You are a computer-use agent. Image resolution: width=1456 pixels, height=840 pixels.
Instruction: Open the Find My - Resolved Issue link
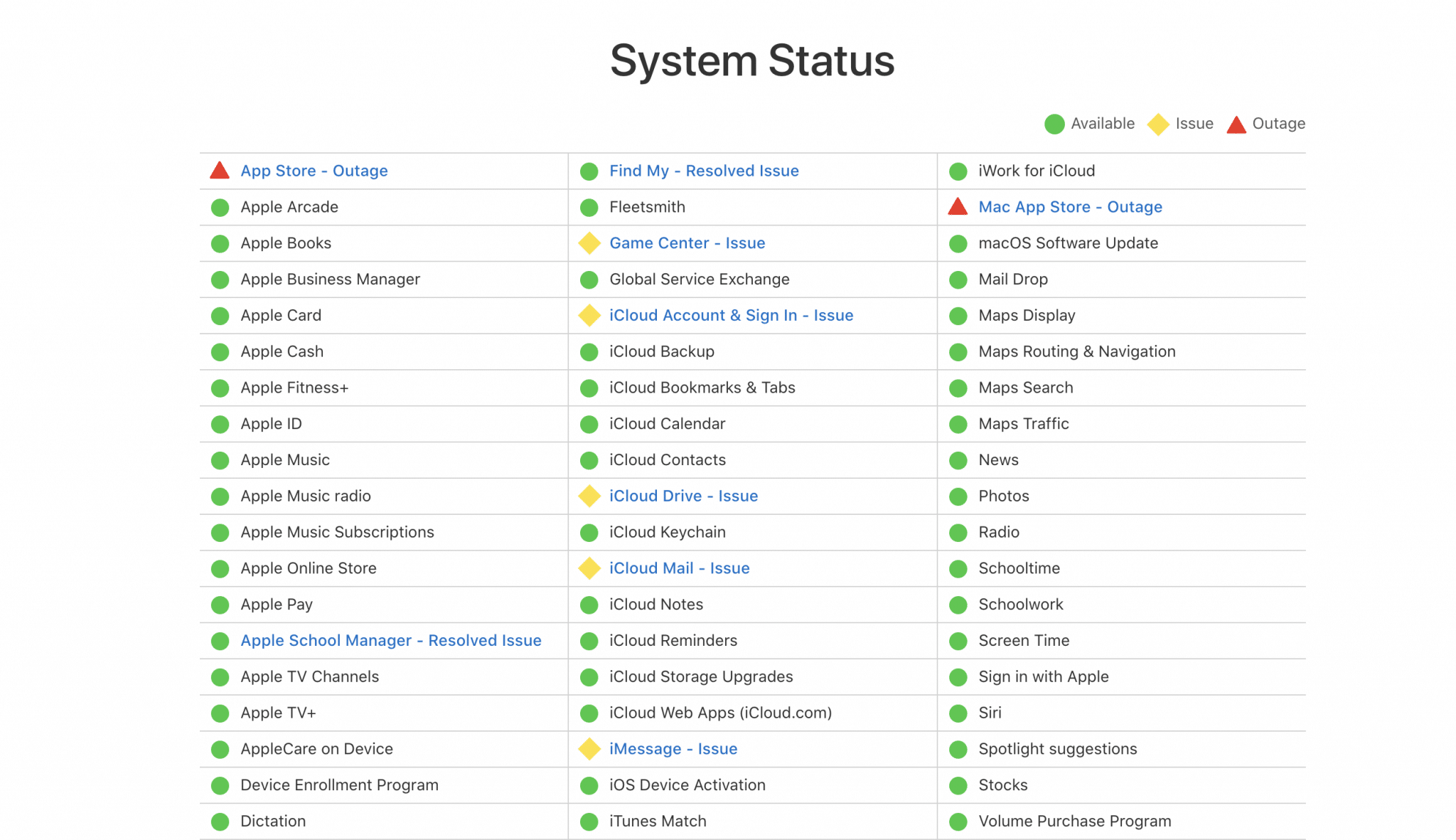[704, 171]
